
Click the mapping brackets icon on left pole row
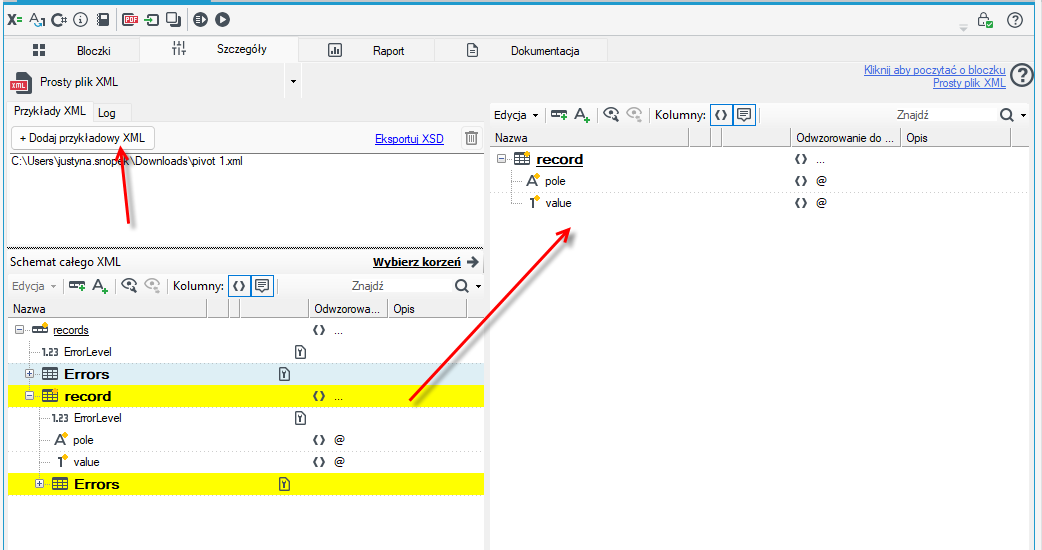tap(319, 440)
